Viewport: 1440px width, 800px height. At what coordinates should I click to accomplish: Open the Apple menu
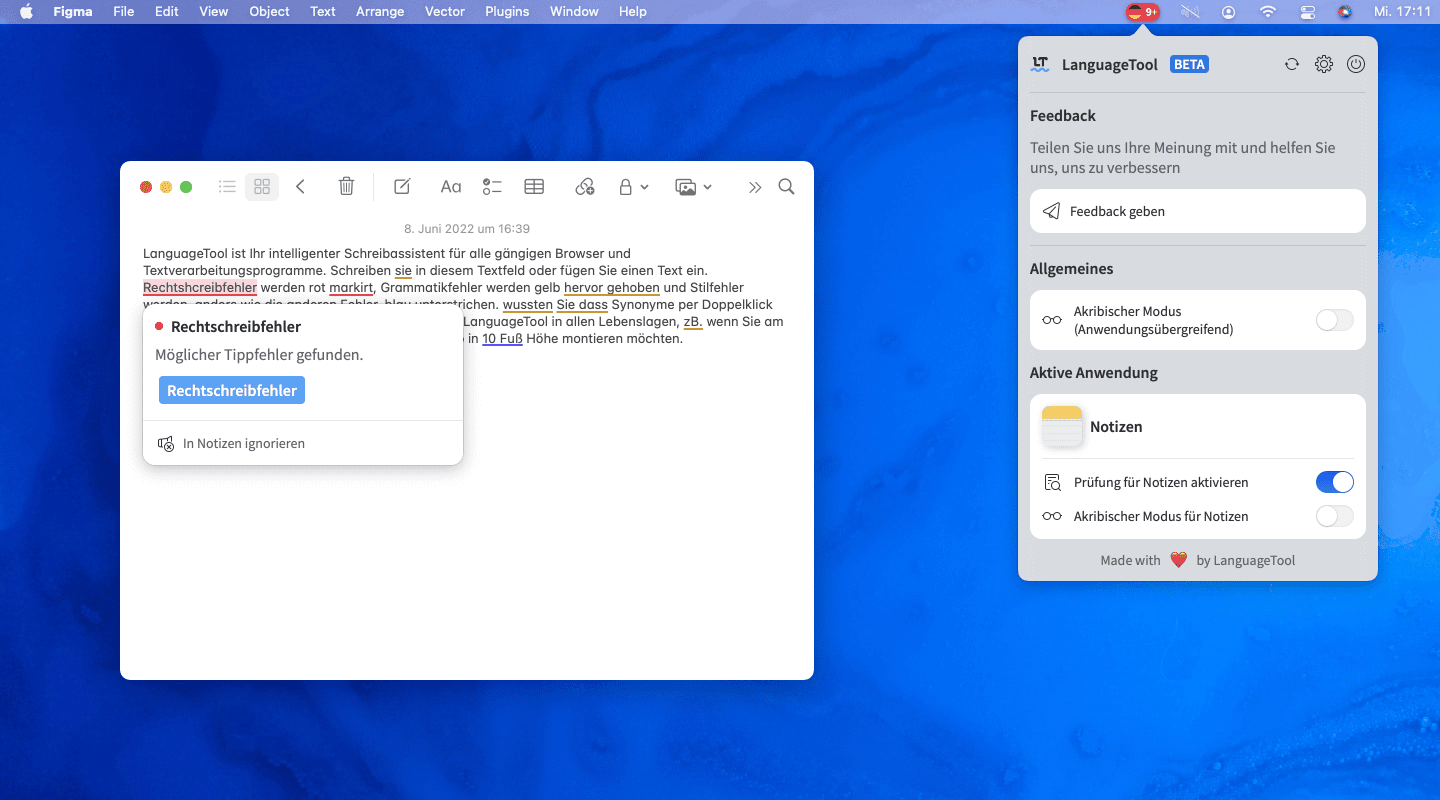pyautogui.click(x=26, y=12)
